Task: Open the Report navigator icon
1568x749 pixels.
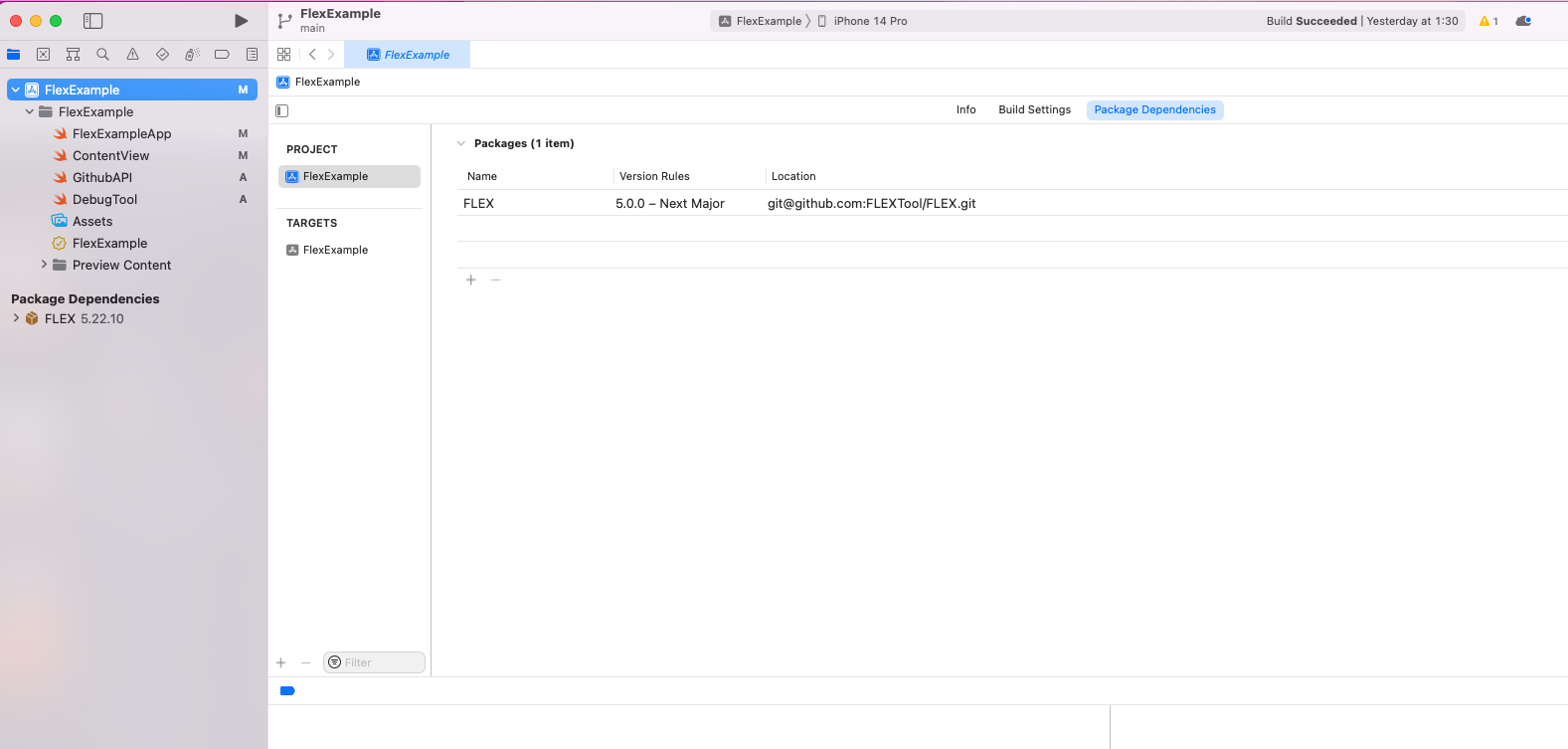Action: coord(252,55)
